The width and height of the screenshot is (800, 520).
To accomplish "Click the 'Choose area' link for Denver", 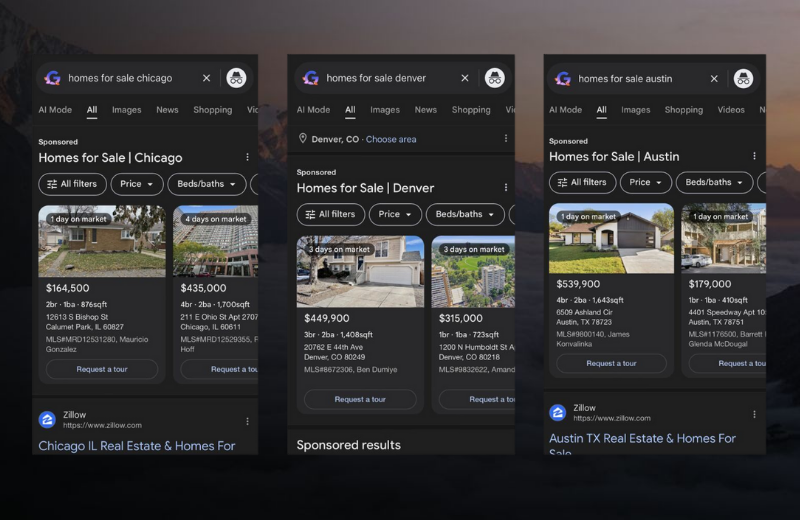I will tap(391, 139).
